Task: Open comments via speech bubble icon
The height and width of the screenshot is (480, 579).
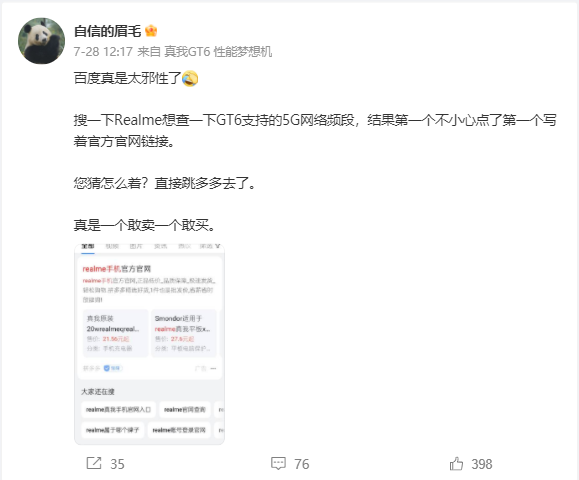Action: coord(278,463)
